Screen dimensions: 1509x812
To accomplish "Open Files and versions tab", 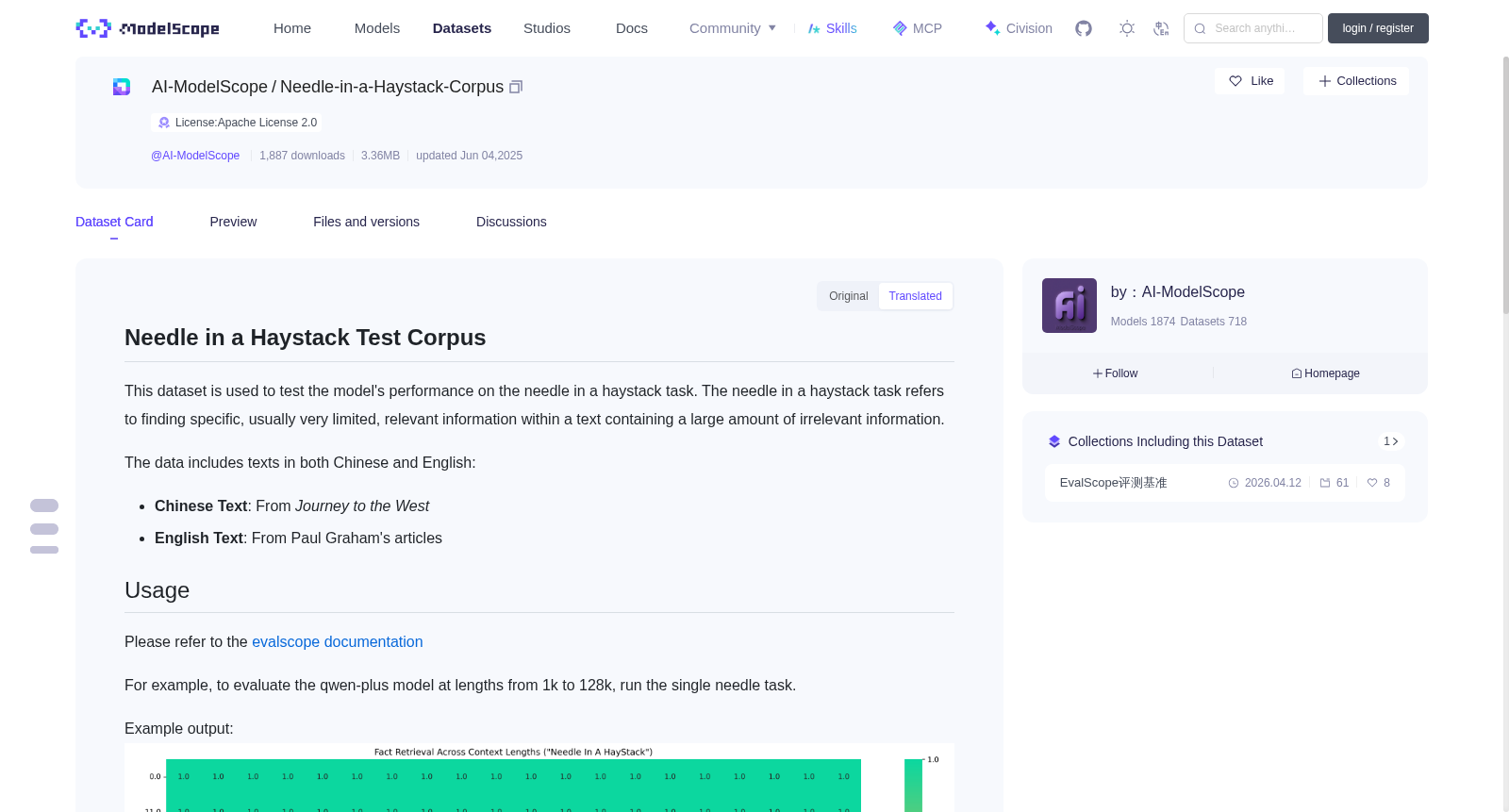I will point(366,222).
